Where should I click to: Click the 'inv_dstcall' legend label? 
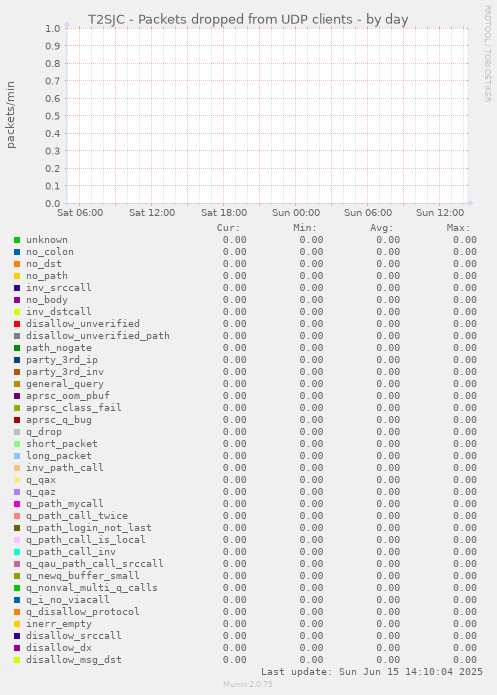coord(59,312)
